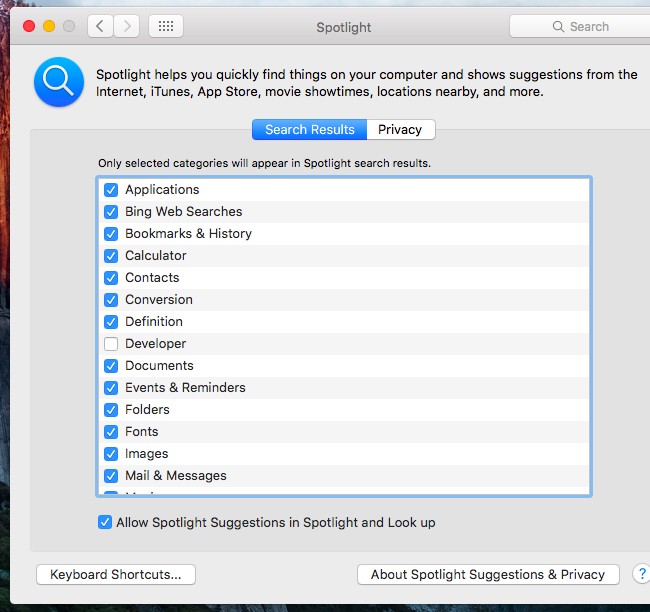The height and width of the screenshot is (612, 650).
Task: Uncheck the Conversion checkbox
Action: coord(111,300)
